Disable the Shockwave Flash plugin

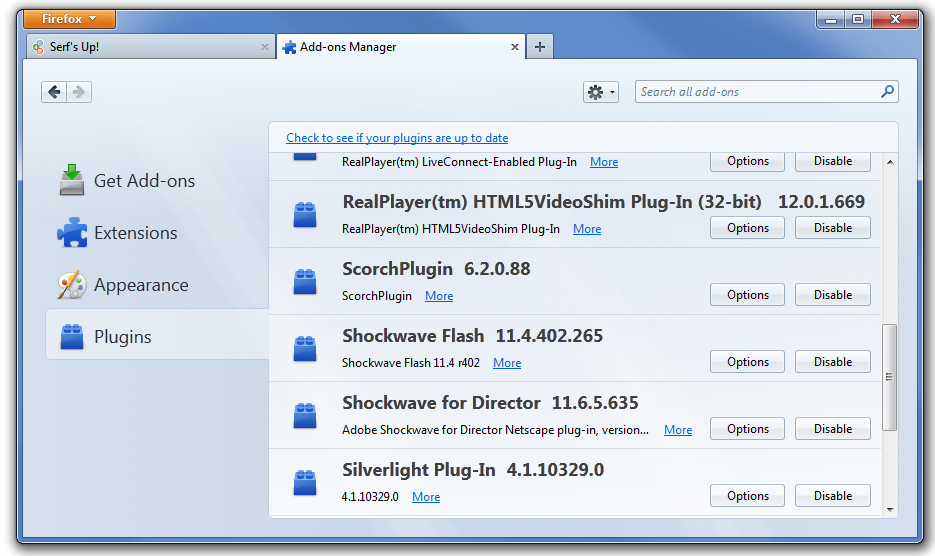832,362
